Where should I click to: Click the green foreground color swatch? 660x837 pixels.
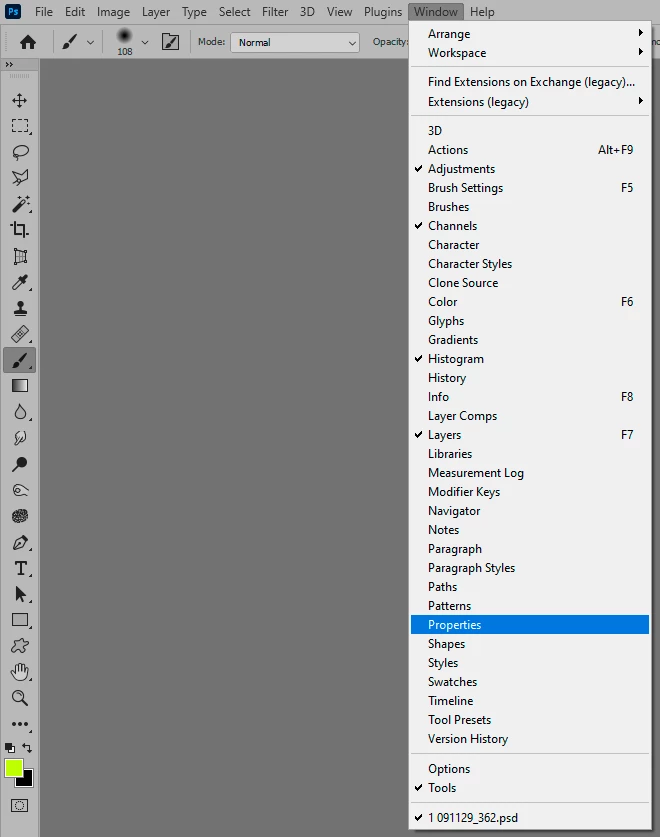point(13,767)
